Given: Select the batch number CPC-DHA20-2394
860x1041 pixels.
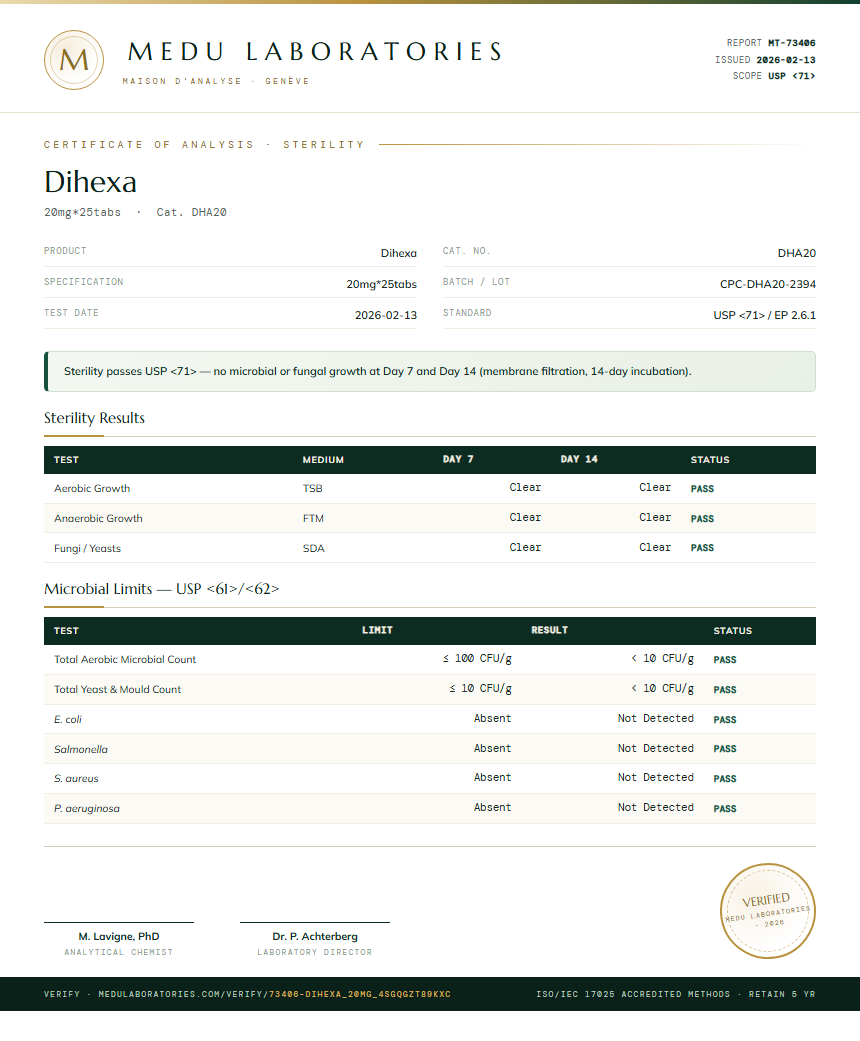Looking at the screenshot, I should click(x=768, y=284).
